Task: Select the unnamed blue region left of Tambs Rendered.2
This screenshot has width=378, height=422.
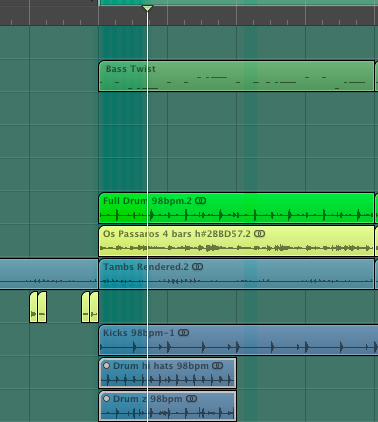Action: (x=49, y=274)
